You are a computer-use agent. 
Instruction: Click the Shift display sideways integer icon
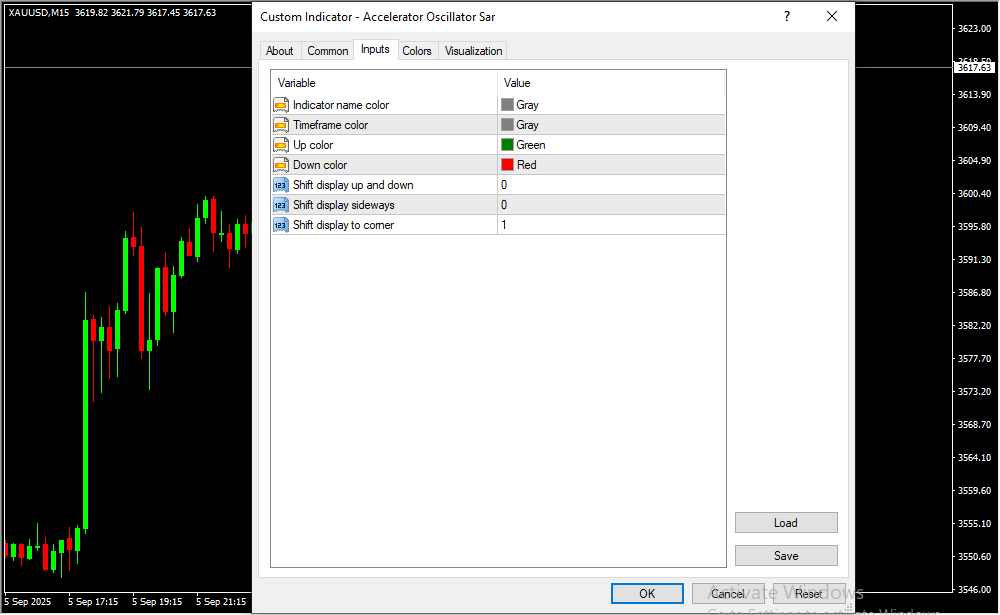pos(281,205)
